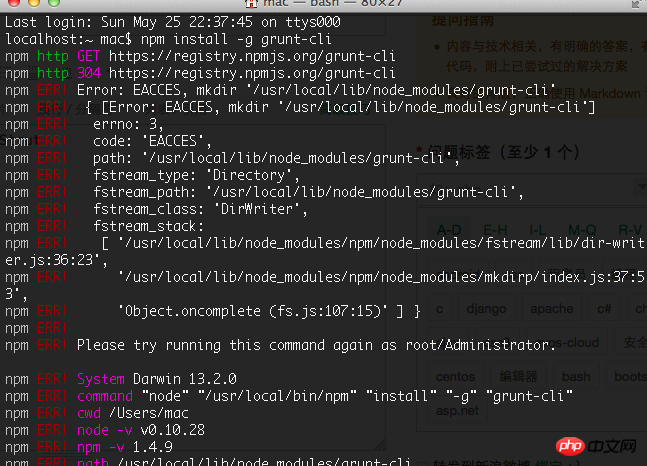The image size is (647, 466).
Task: Click the magenta '304' status code
Action: [x=89, y=73]
